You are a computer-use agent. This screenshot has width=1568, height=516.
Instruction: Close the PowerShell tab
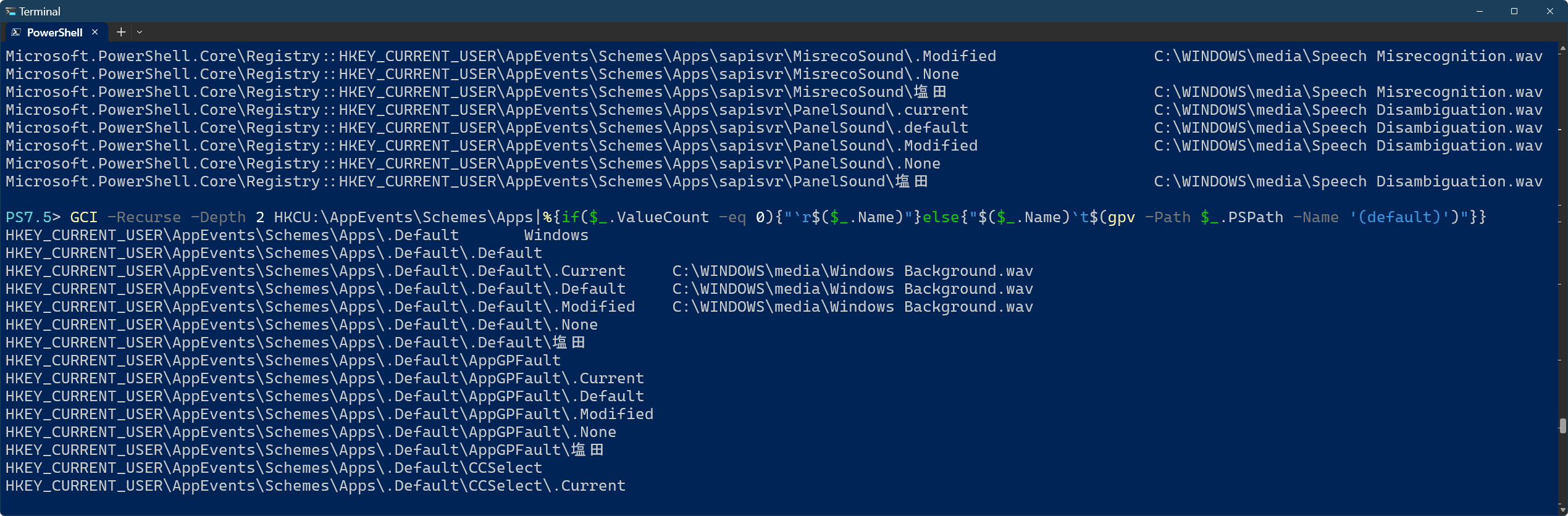[x=94, y=32]
